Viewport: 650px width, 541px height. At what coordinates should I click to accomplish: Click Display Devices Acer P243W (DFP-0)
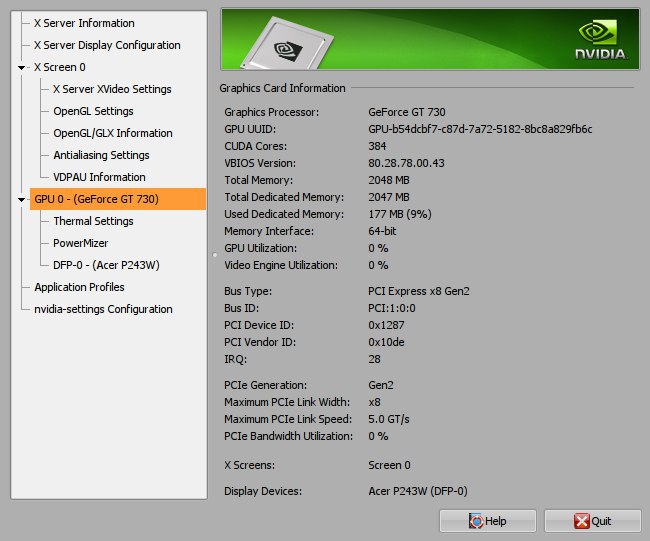(x=418, y=491)
